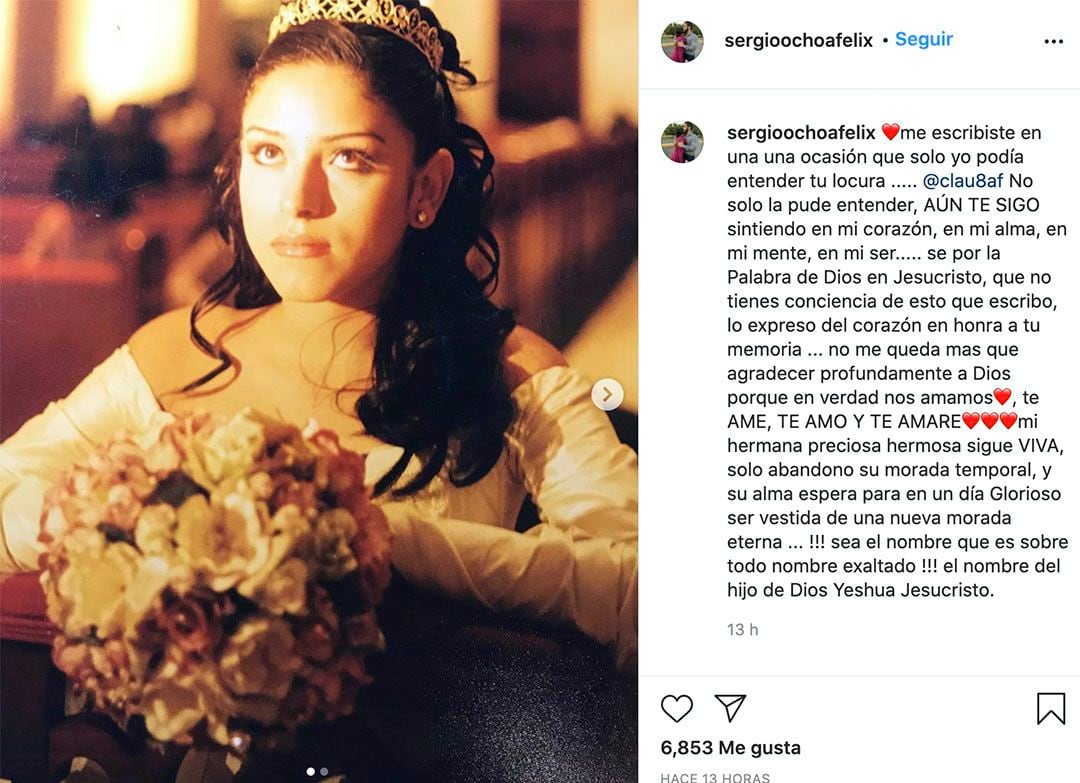Share the post via paper plane icon
1080x783 pixels.
tap(730, 708)
